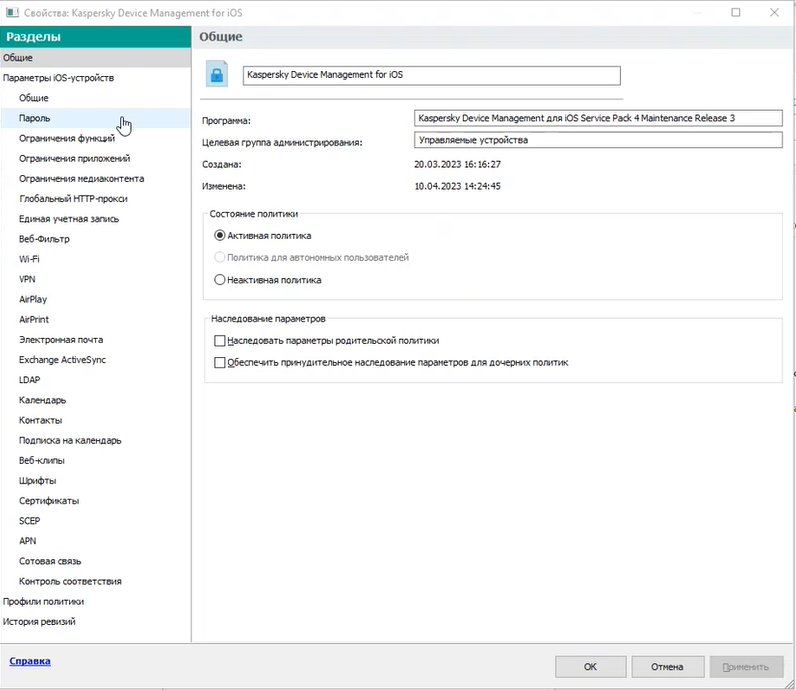Go to Сертификаты section
Image resolution: width=796 pixels, height=690 pixels.
pos(95,501)
